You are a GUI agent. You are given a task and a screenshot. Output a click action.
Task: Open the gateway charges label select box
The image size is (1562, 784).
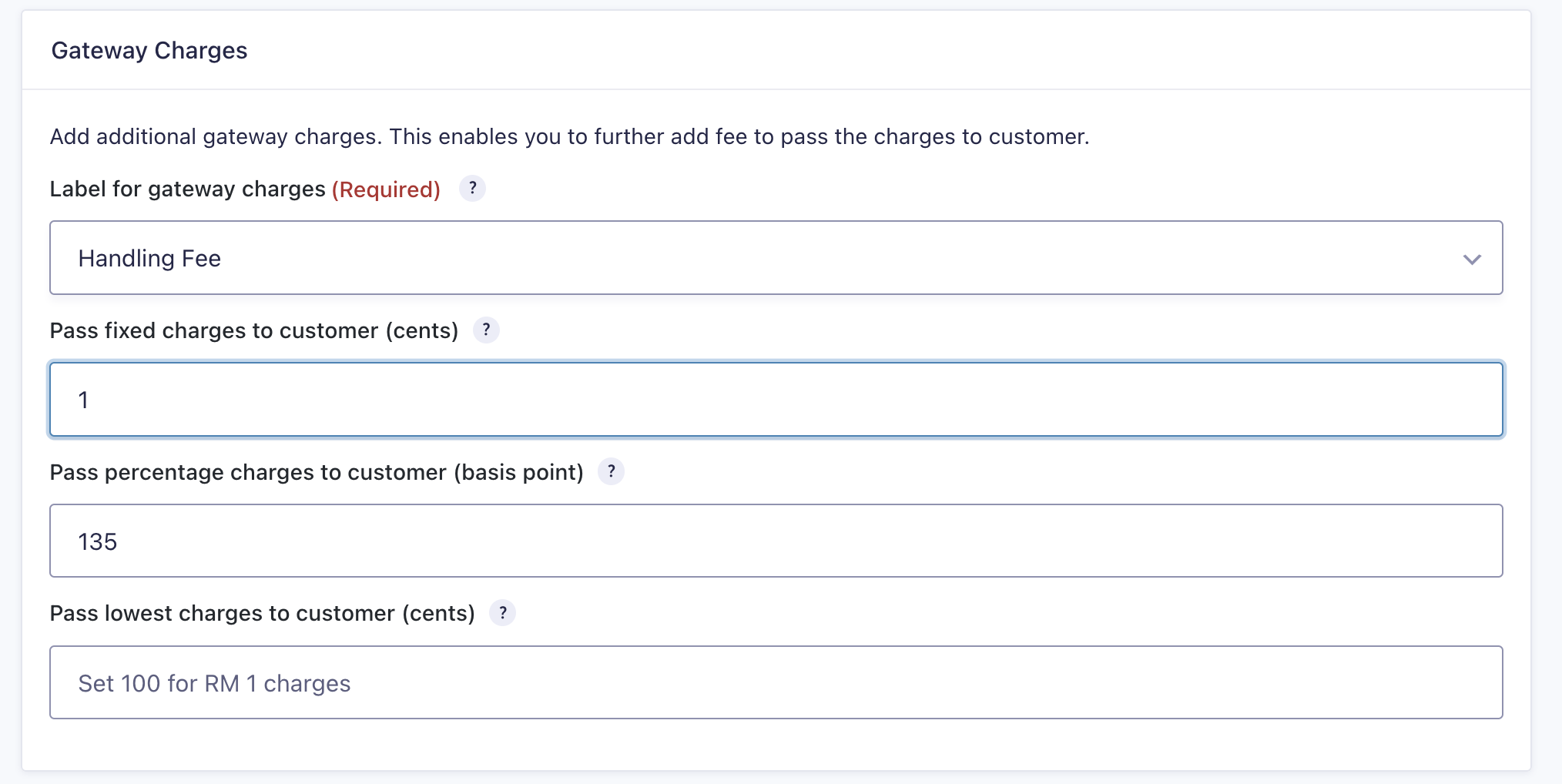776,258
